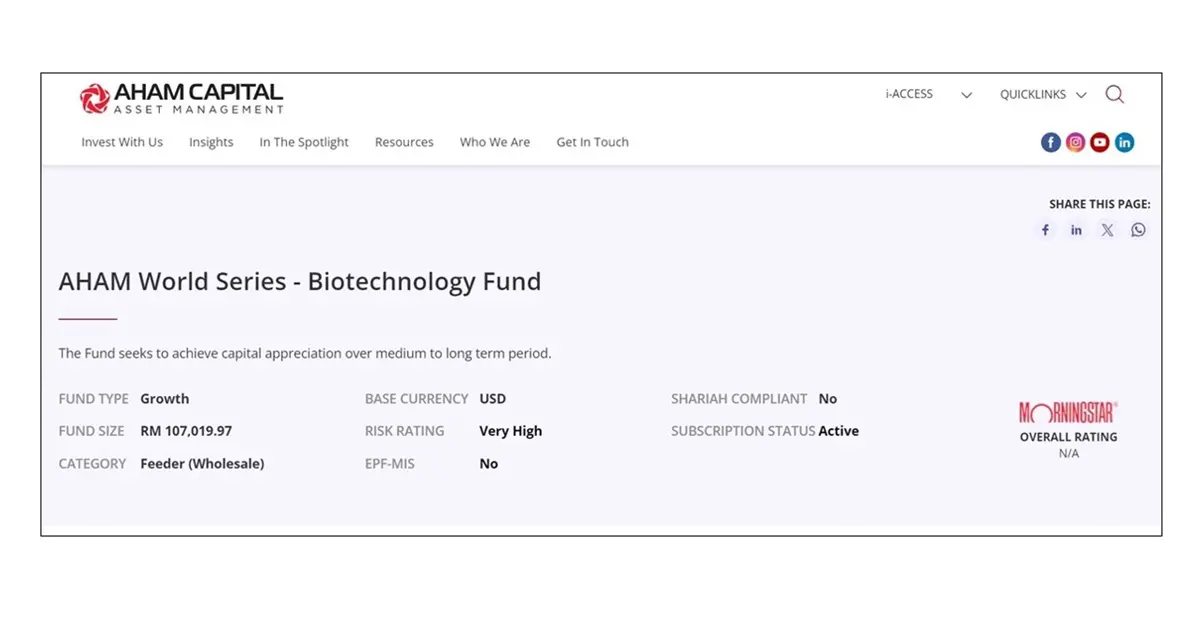Share this page on Facebook
Screen dimensions: 1200x624
[x=1045, y=230]
